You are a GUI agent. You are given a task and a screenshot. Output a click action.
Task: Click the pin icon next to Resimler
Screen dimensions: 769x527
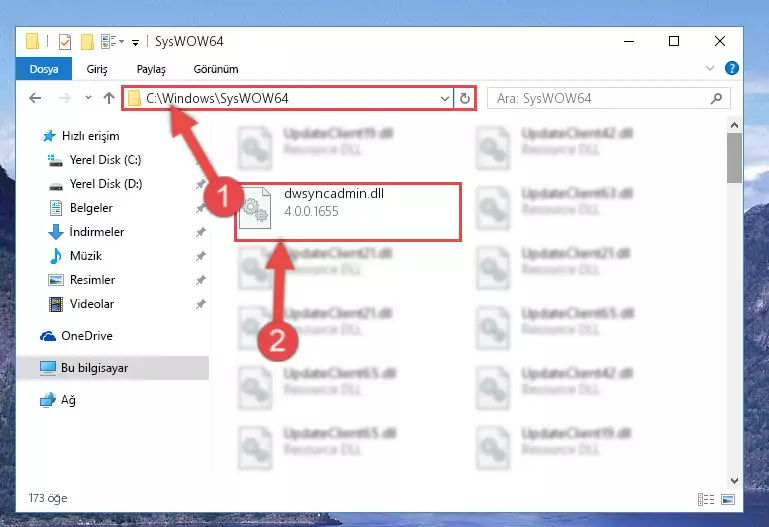click(x=200, y=280)
